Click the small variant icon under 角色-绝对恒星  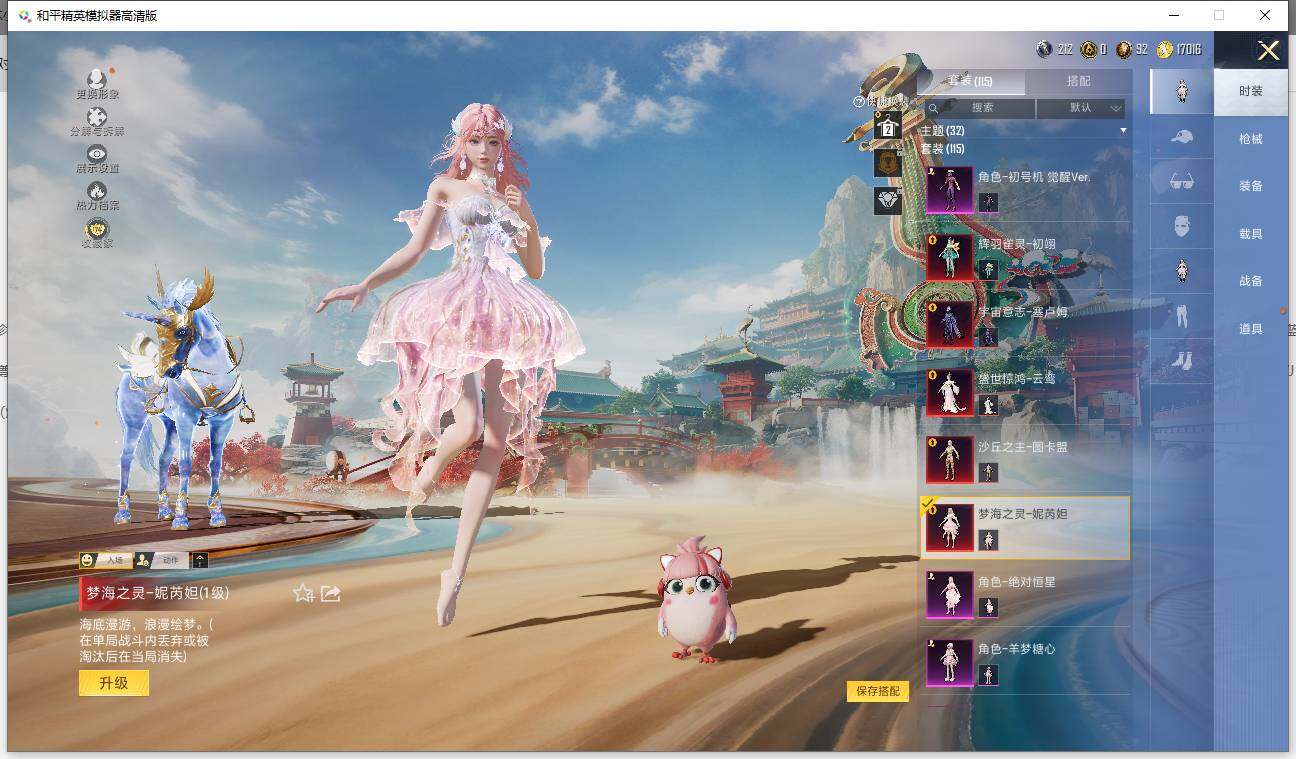(988, 607)
